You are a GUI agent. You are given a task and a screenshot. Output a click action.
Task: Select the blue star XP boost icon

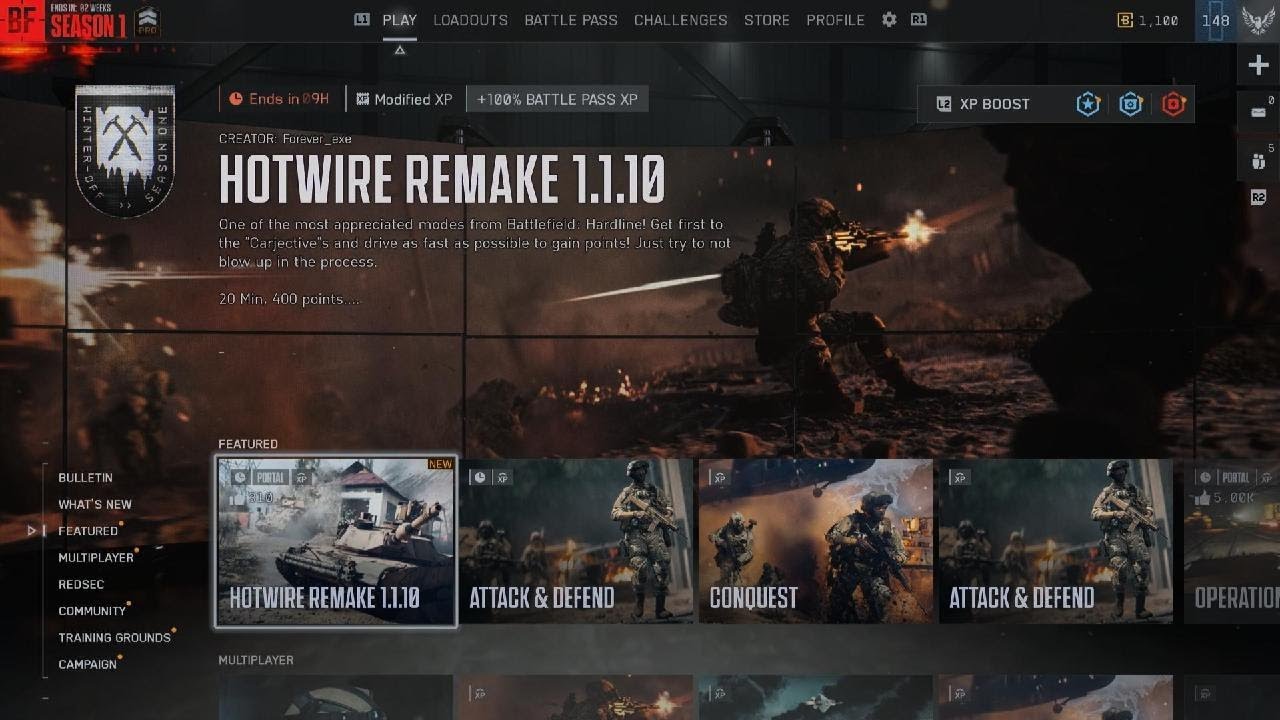point(1088,104)
